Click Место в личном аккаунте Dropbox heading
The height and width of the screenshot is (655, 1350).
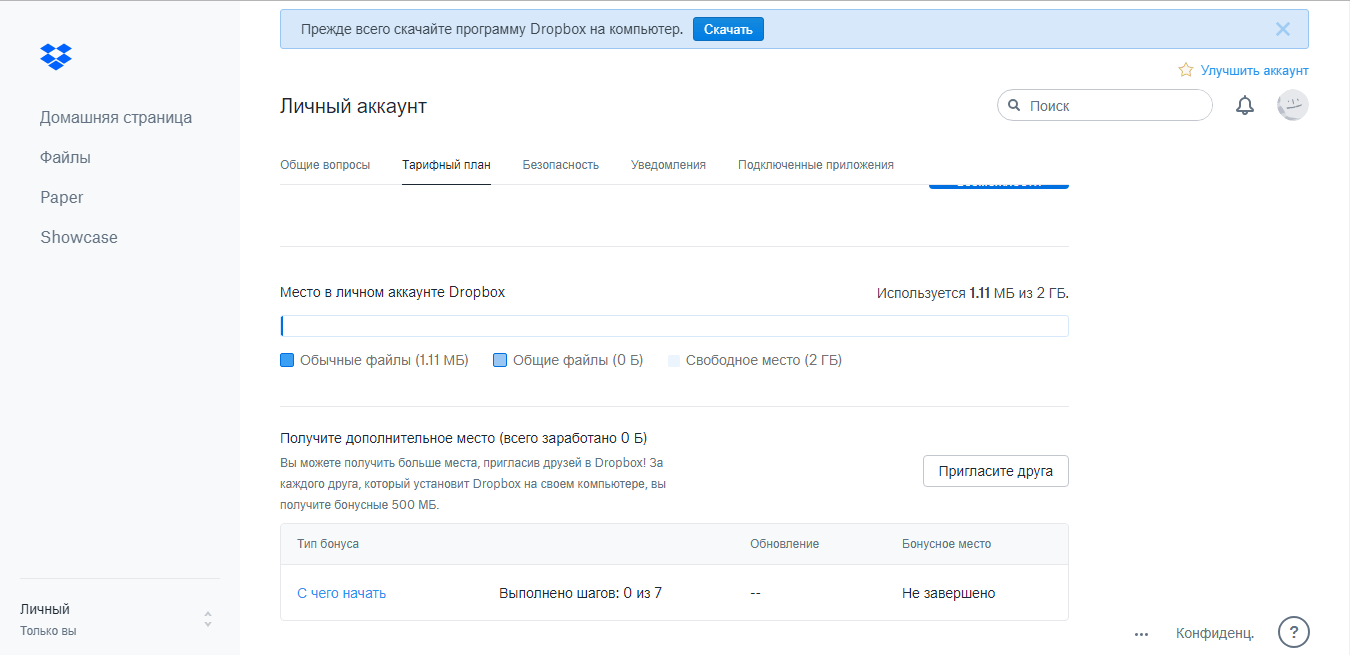393,293
